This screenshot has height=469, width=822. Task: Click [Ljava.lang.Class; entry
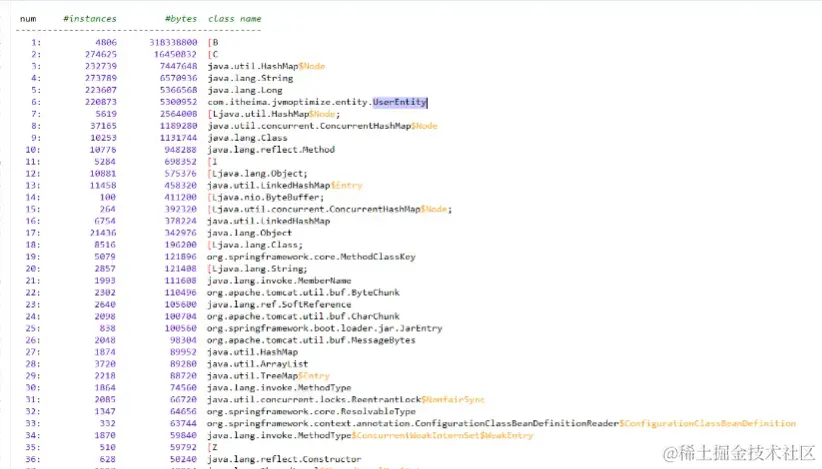click(255, 245)
